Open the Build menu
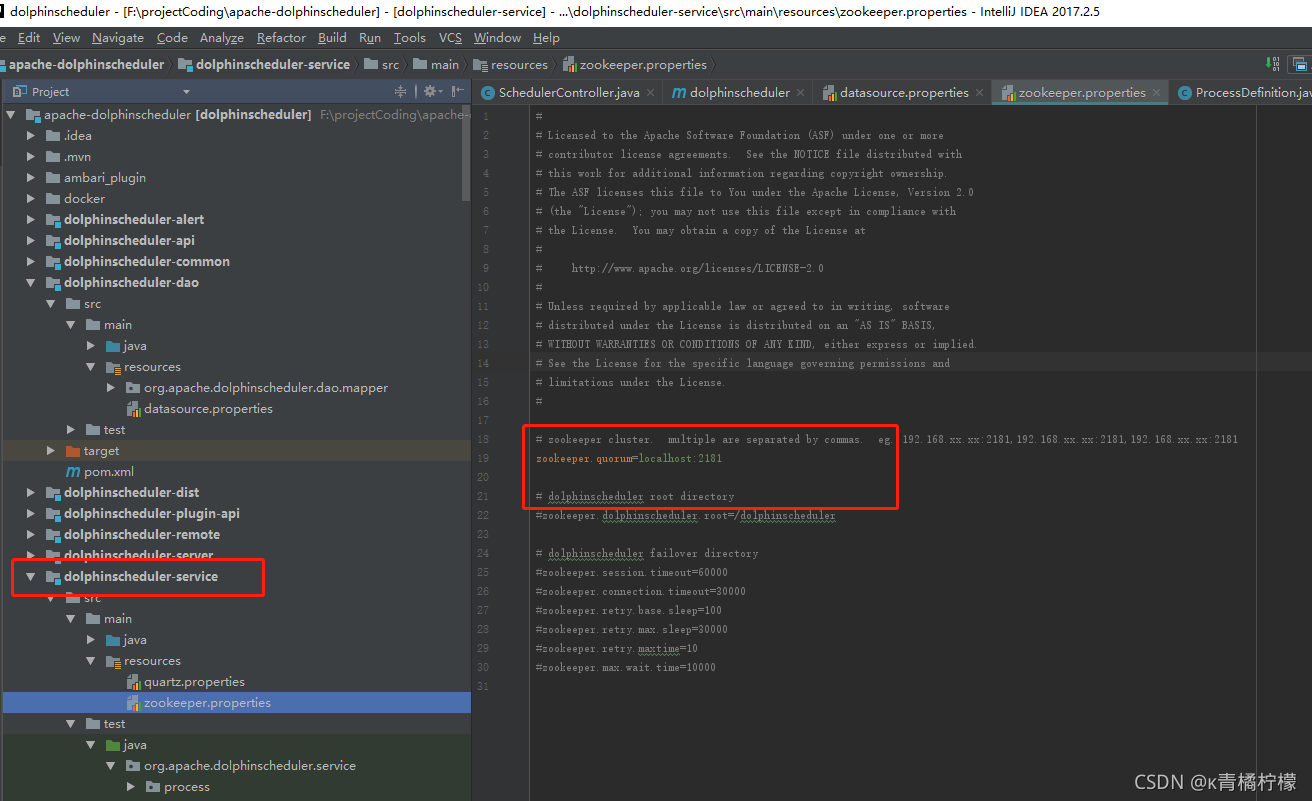 coord(332,38)
